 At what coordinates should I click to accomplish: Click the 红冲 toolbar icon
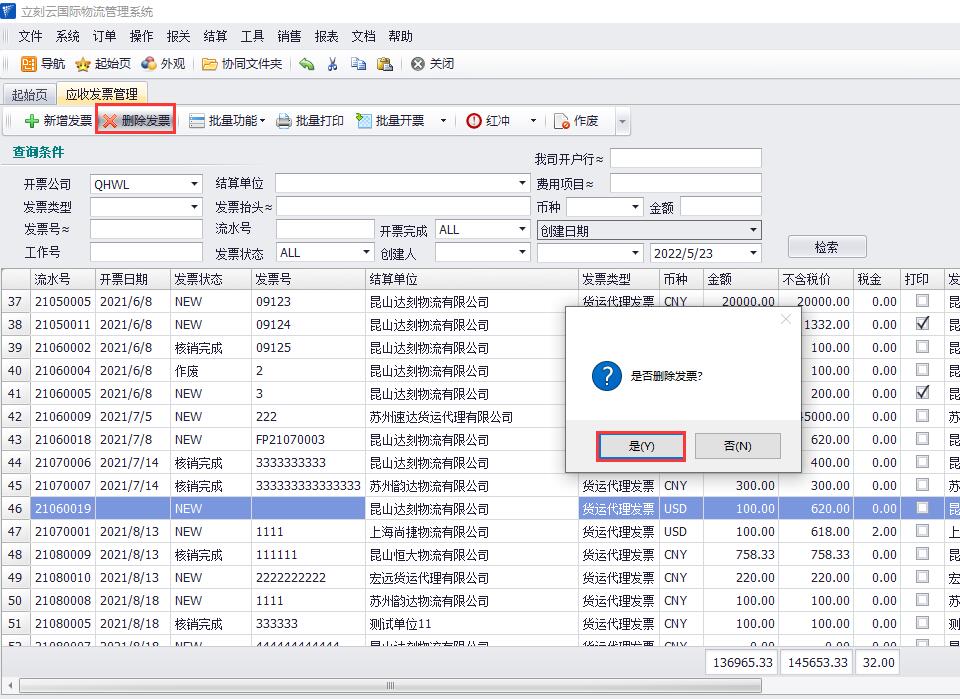coord(474,121)
